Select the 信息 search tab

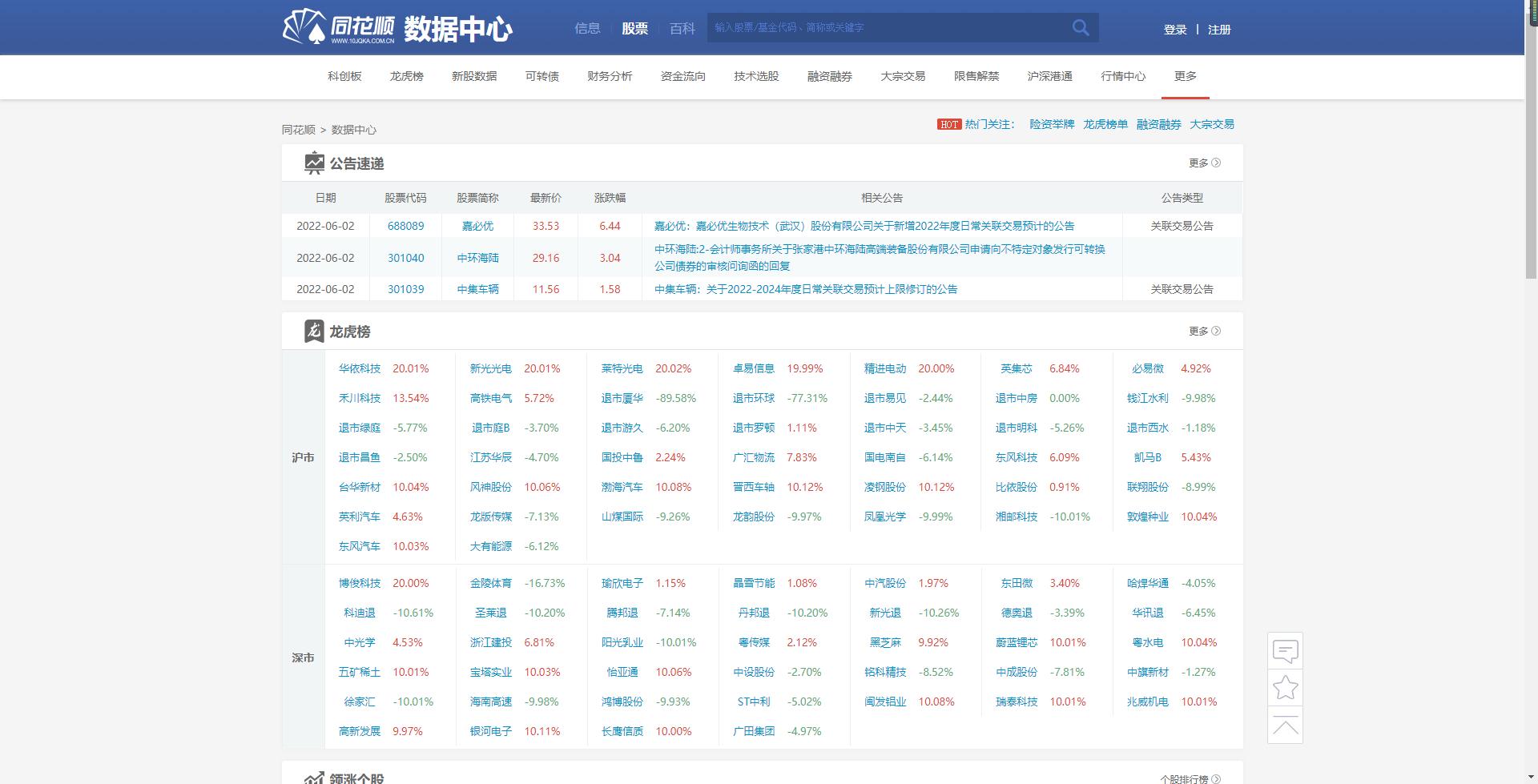tap(587, 28)
